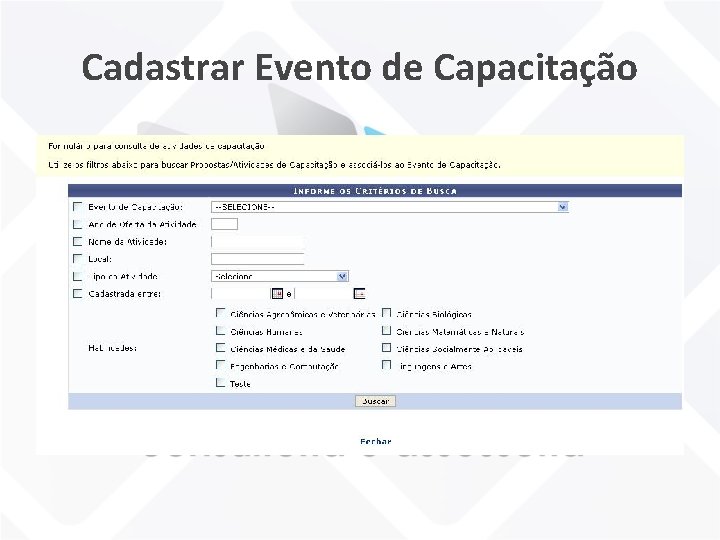Screen dimensions: 720x540
Task: Enable Engenharias e Computação checkbox
Action: click(x=220, y=365)
